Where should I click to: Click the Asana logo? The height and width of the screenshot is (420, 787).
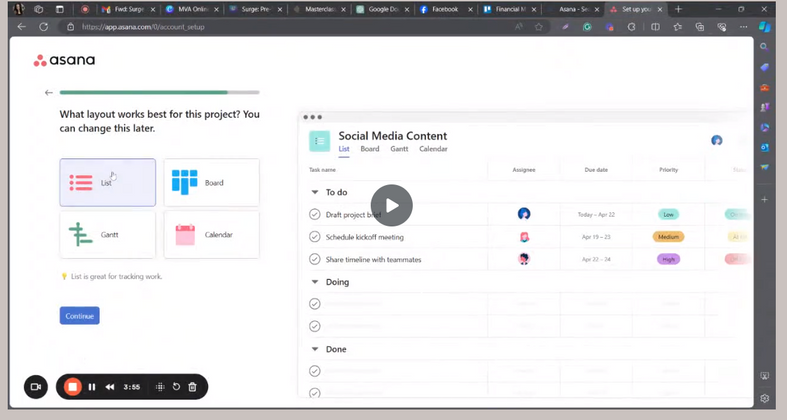pyautogui.click(x=64, y=60)
